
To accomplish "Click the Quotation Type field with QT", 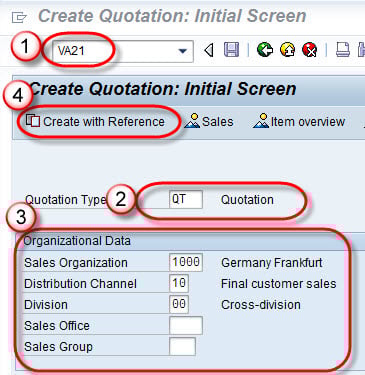I will (x=186, y=200).
